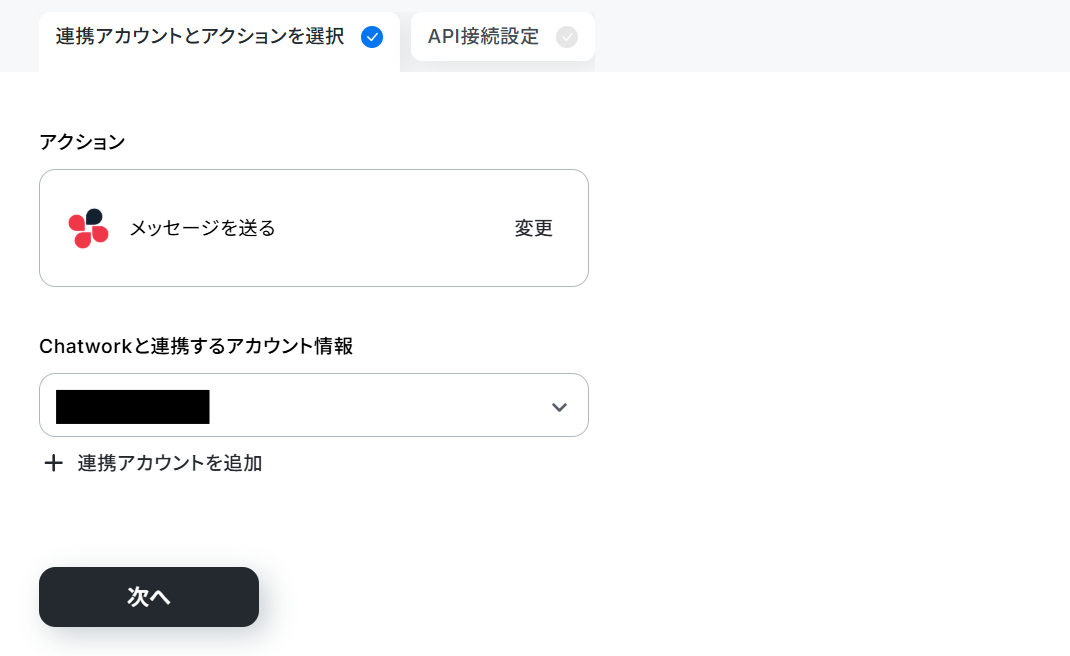The width and height of the screenshot is (1070, 656).
Task: Switch to the API接続設定 tab
Action: [503, 37]
